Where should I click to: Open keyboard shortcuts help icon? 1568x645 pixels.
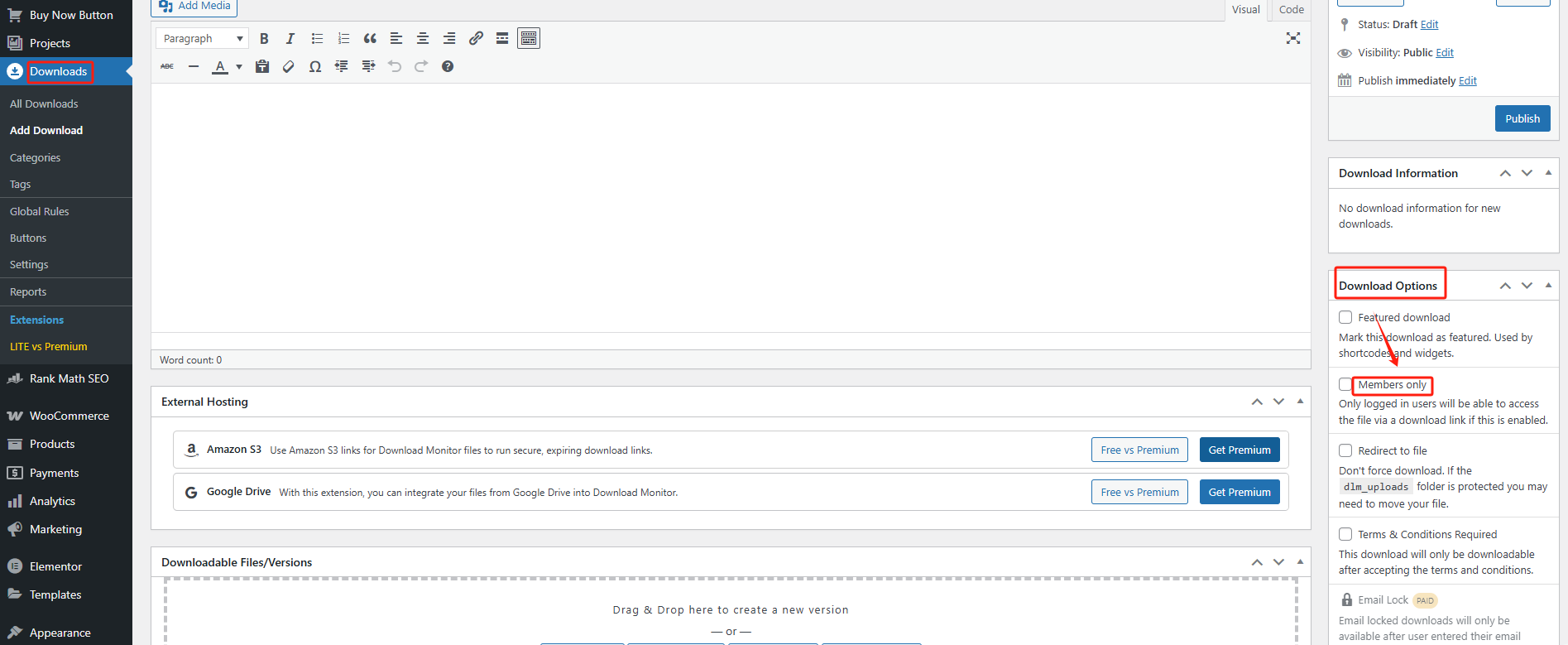tap(448, 67)
